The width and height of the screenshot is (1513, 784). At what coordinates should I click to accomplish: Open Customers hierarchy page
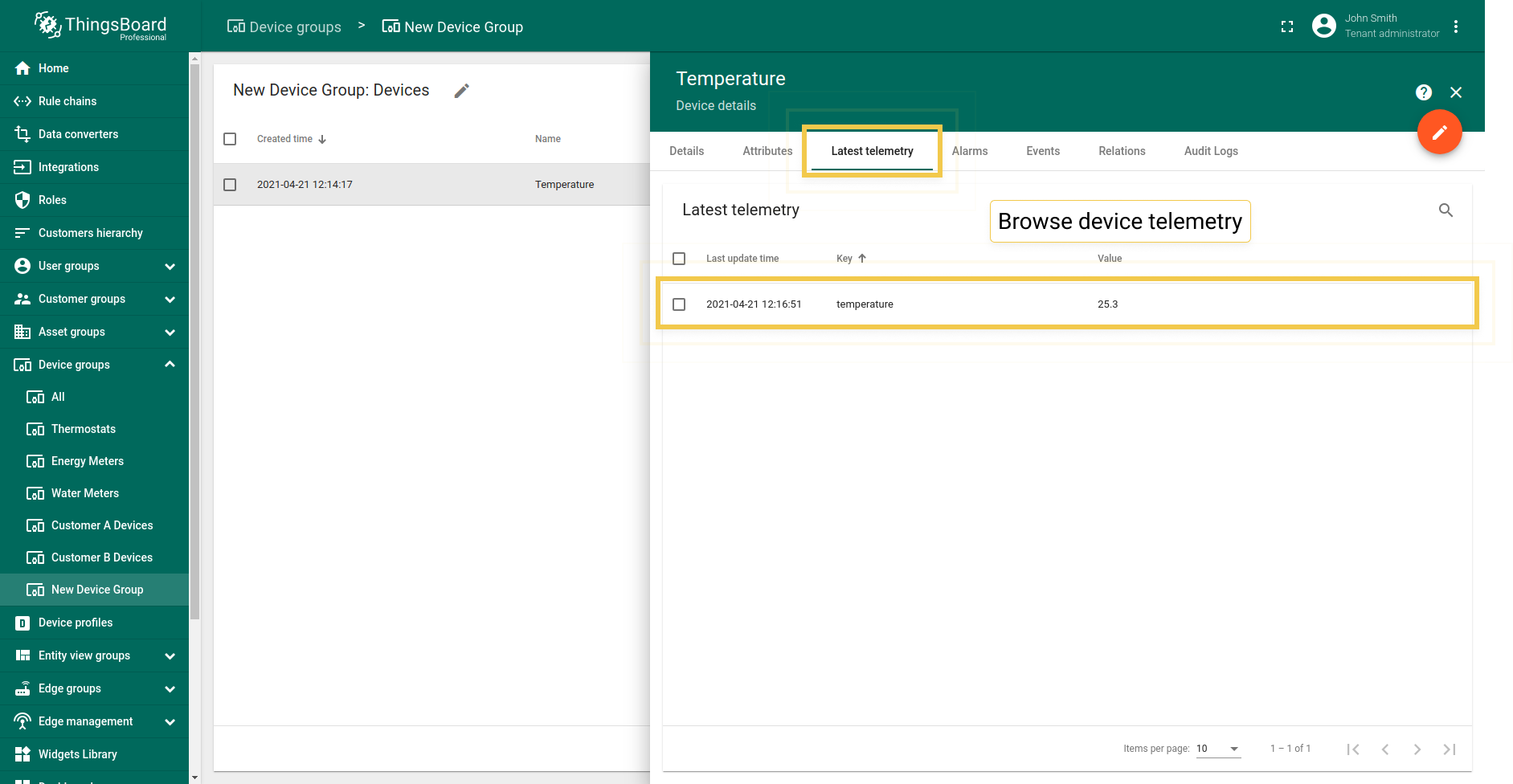(94, 233)
